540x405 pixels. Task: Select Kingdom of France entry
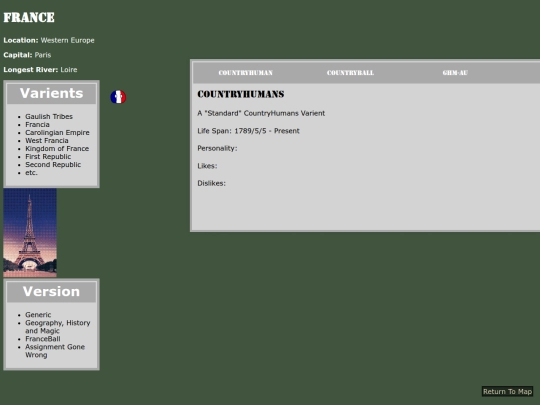point(57,148)
